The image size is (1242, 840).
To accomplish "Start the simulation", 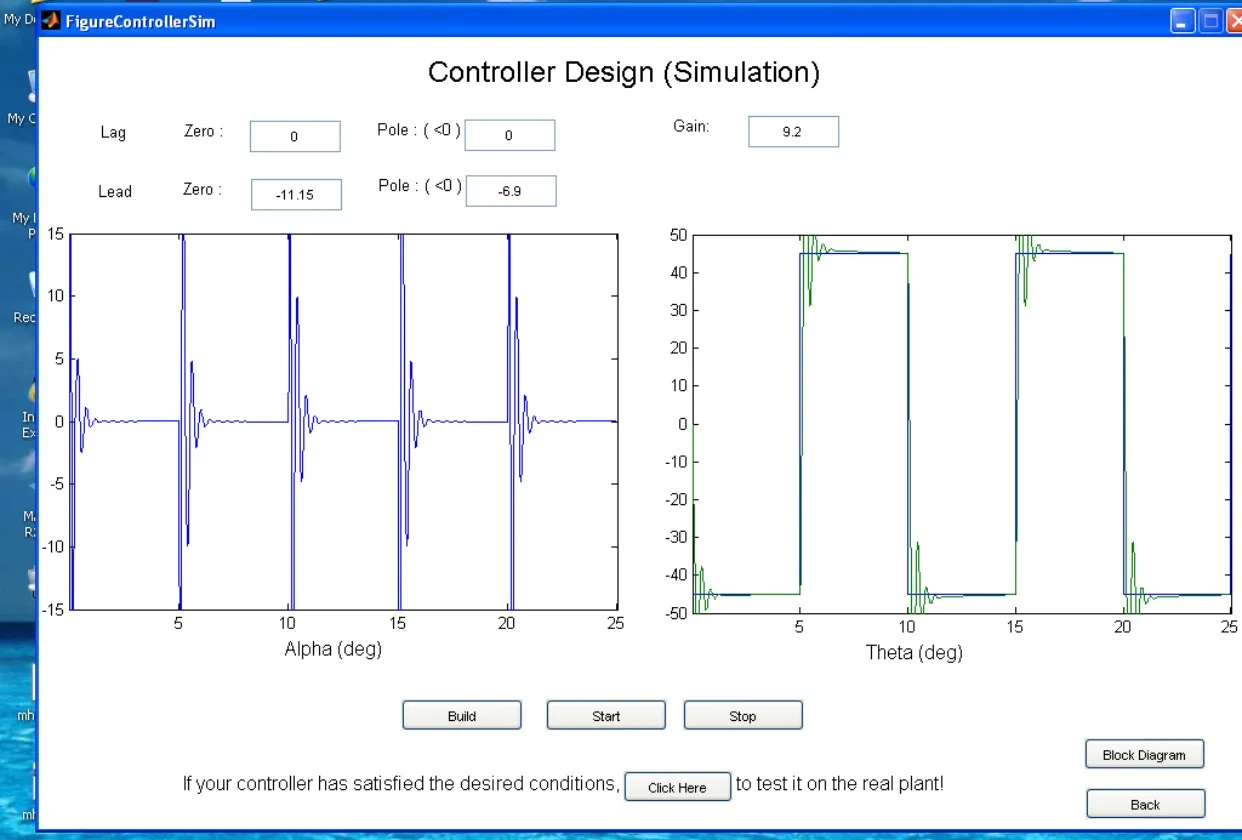I will pyautogui.click(x=605, y=716).
